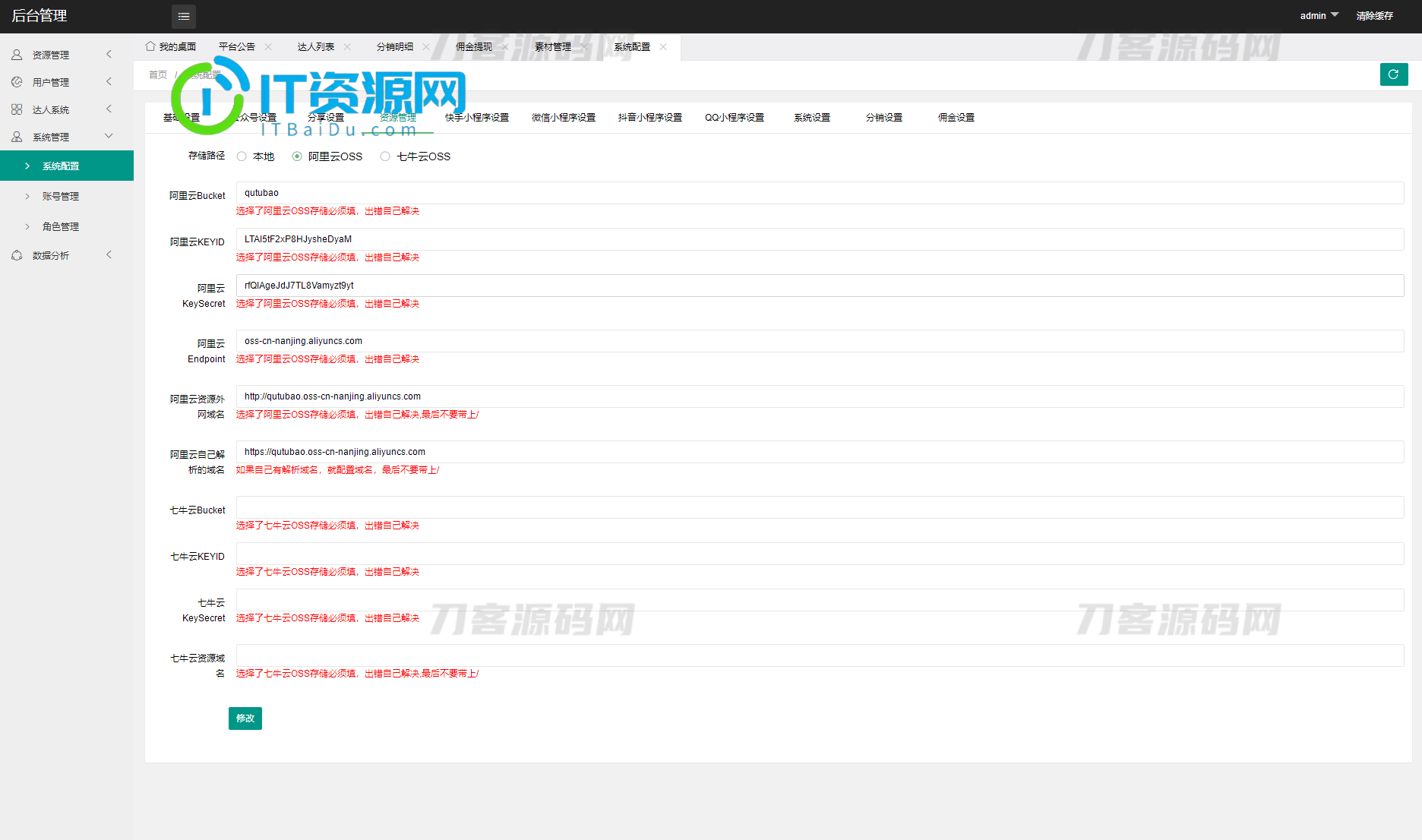
Task: Open 快手小程序设置 settings tab
Action: (x=477, y=118)
